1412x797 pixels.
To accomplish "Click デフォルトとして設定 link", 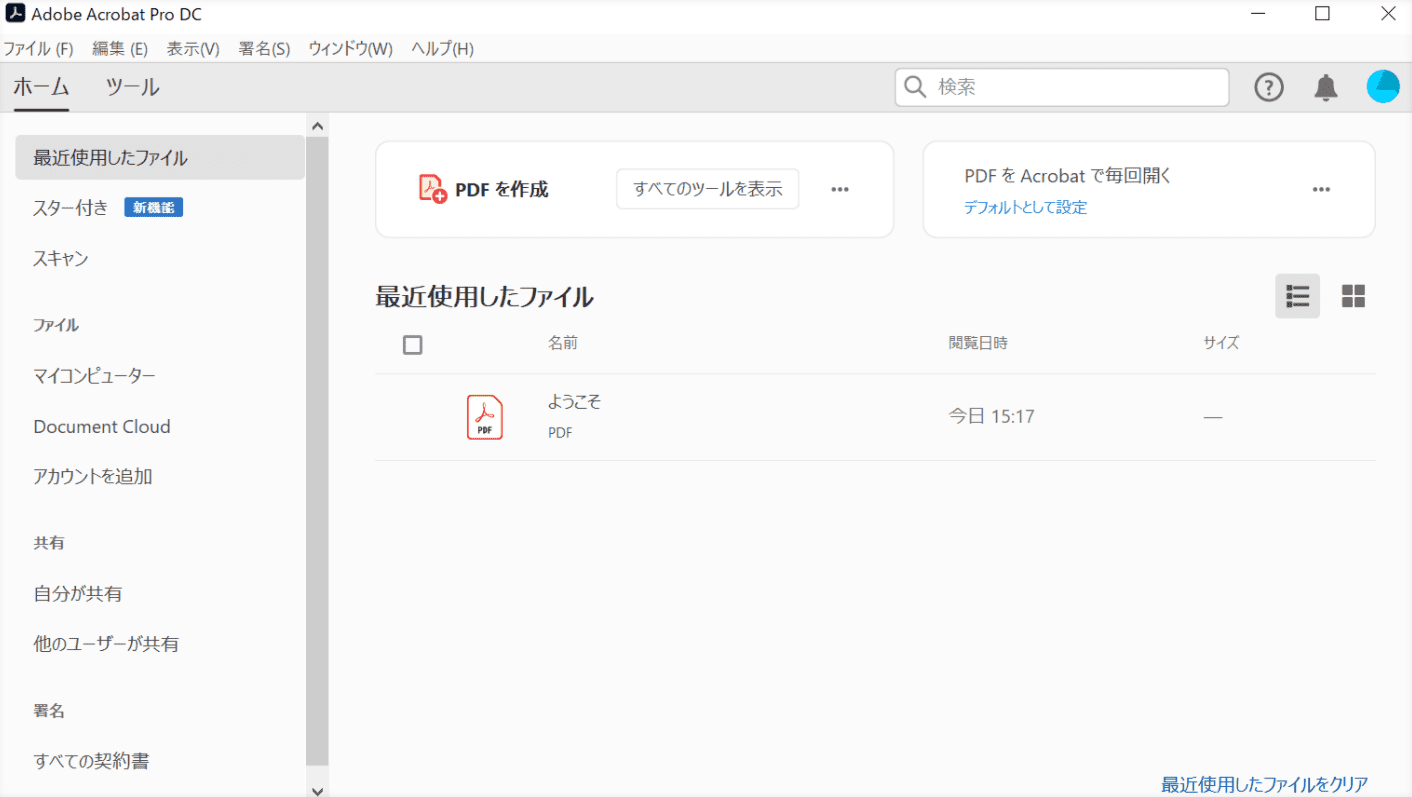I will [1025, 208].
